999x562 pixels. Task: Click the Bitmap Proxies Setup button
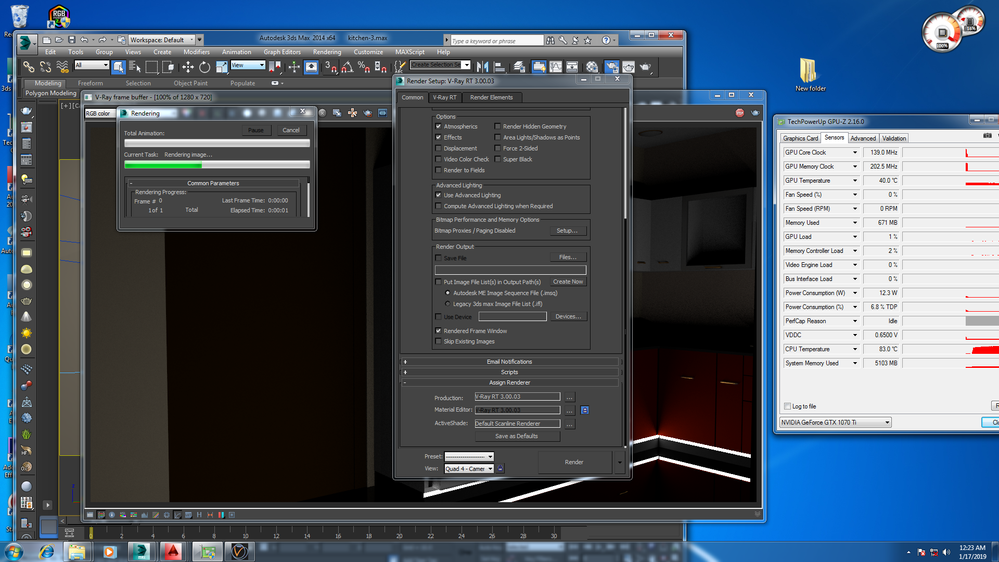pos(567,231)
